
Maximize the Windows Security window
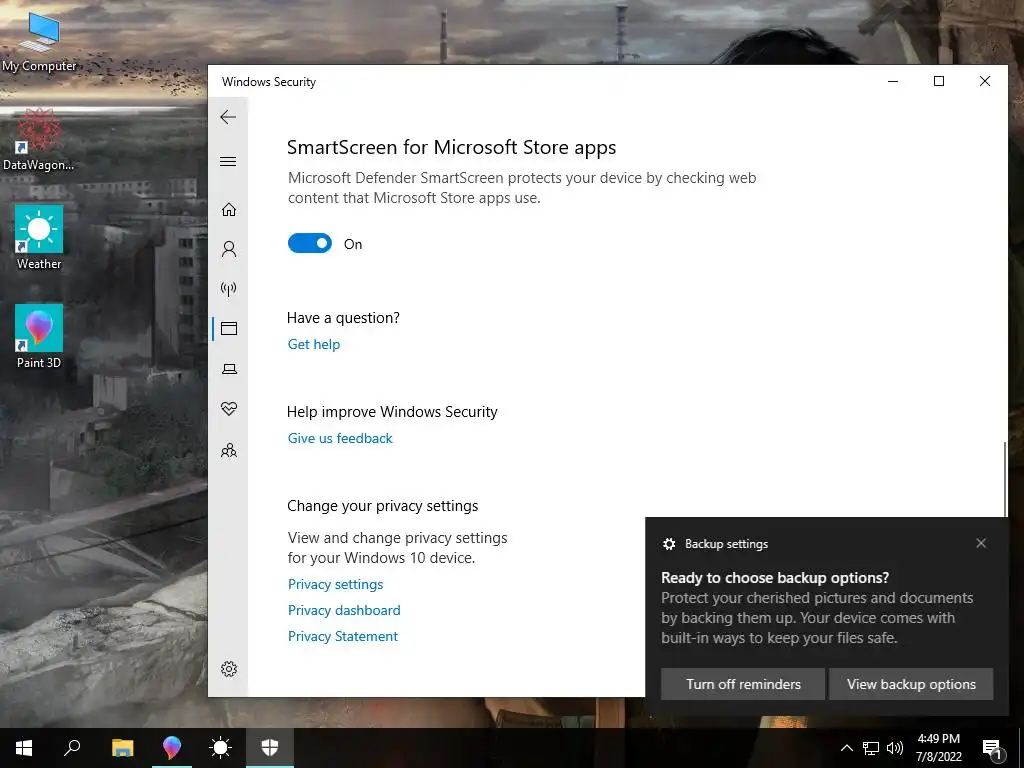pos(938,81)
